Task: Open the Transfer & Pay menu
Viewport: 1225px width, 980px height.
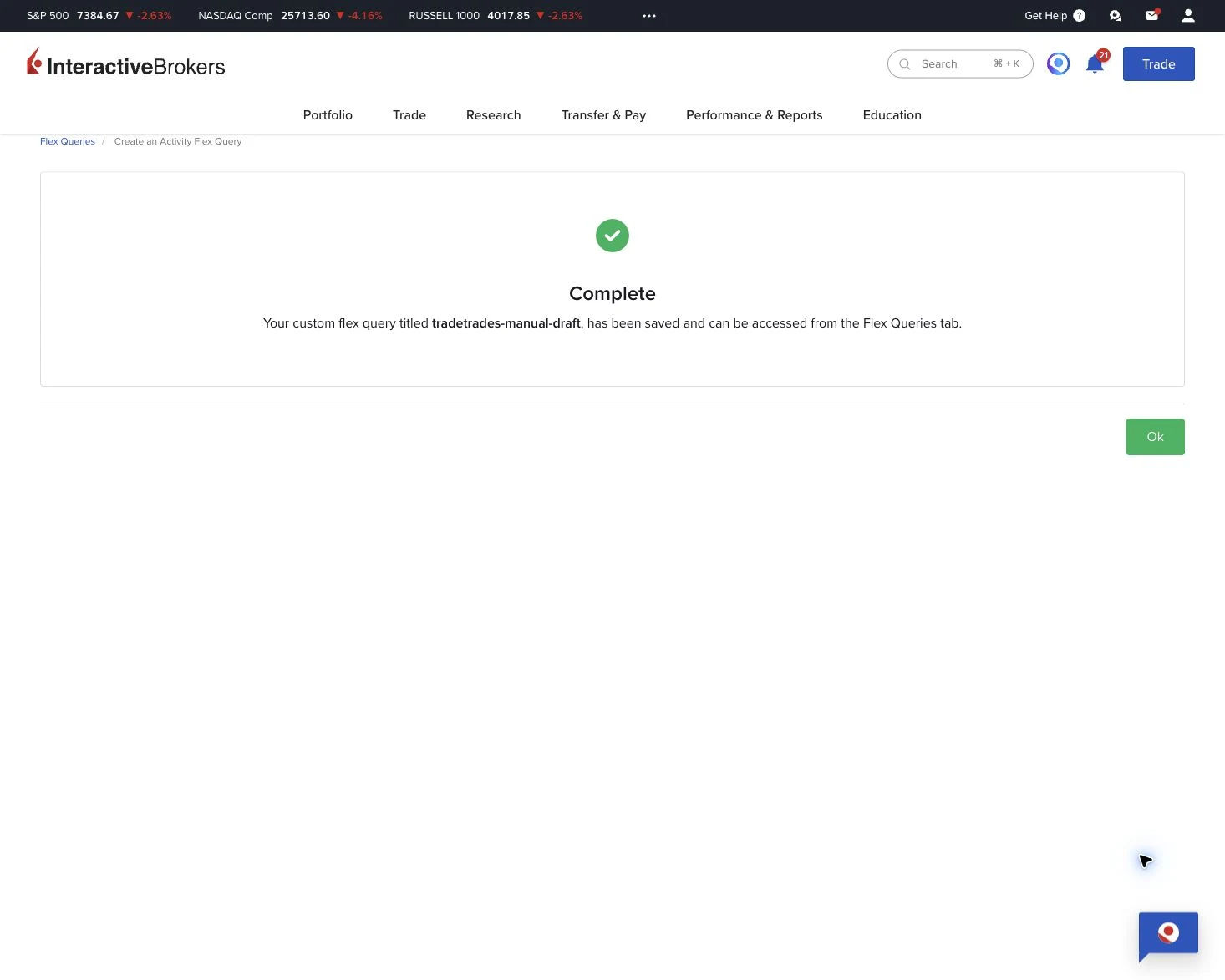Action: 603,115
